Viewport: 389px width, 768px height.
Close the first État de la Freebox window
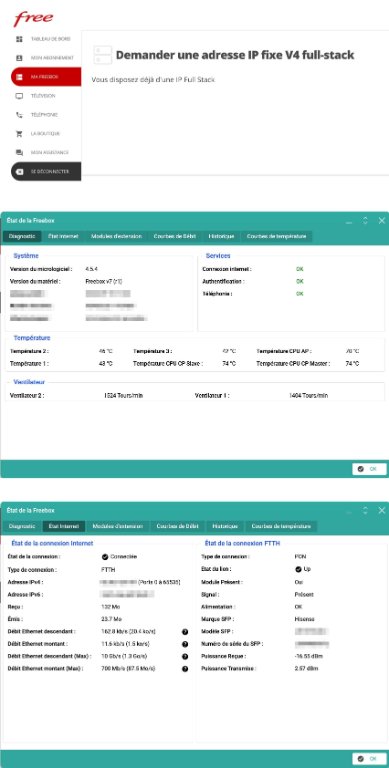pos(382,221)
